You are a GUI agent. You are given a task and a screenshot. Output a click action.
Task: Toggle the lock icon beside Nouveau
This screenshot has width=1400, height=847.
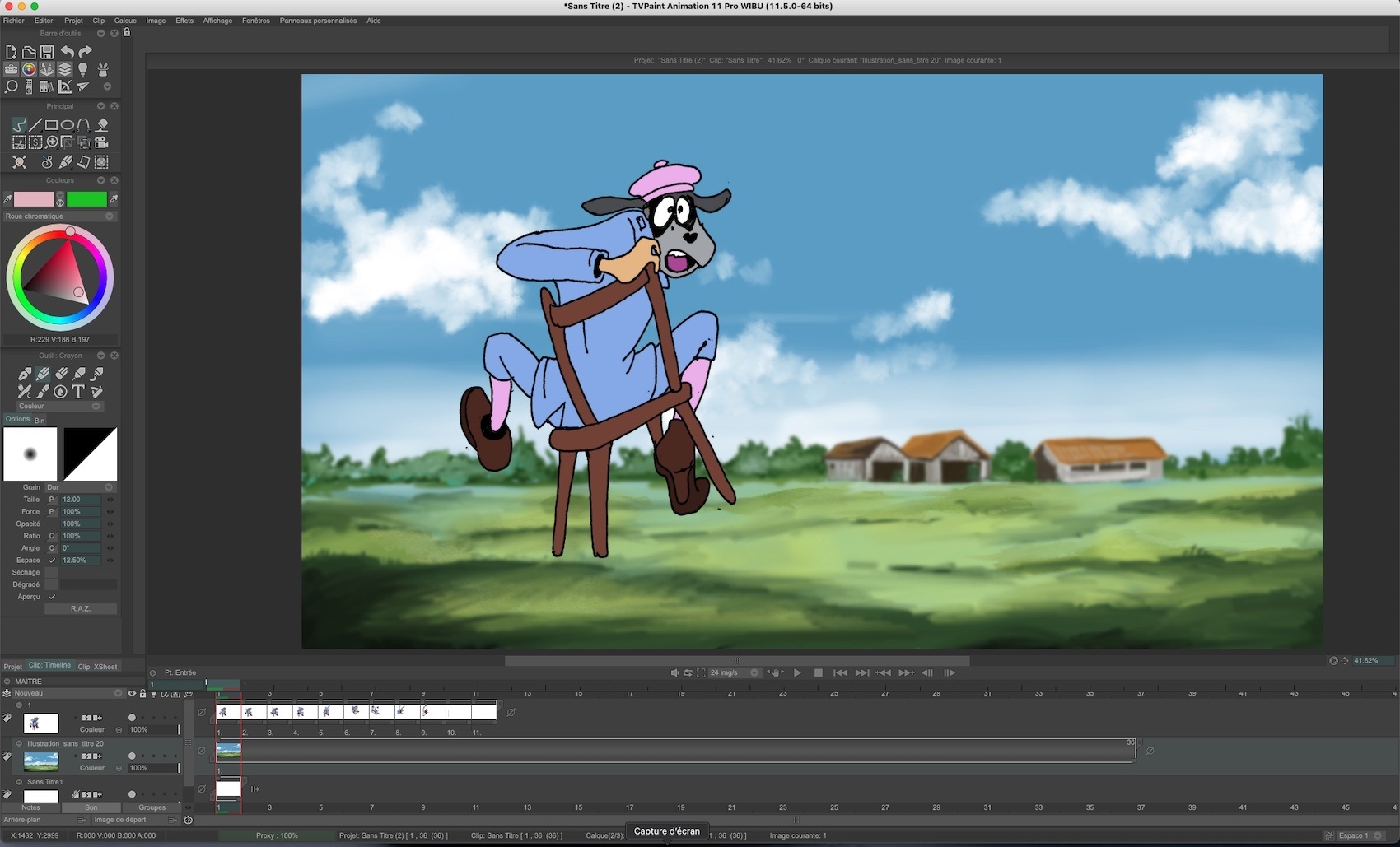pos(142,693)
